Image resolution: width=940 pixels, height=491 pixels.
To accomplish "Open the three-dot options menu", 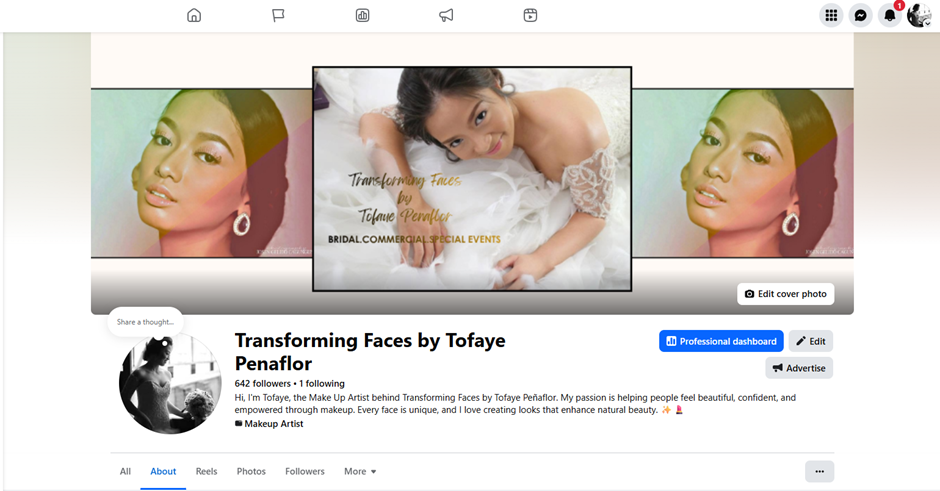I will (x=820, y=471).
